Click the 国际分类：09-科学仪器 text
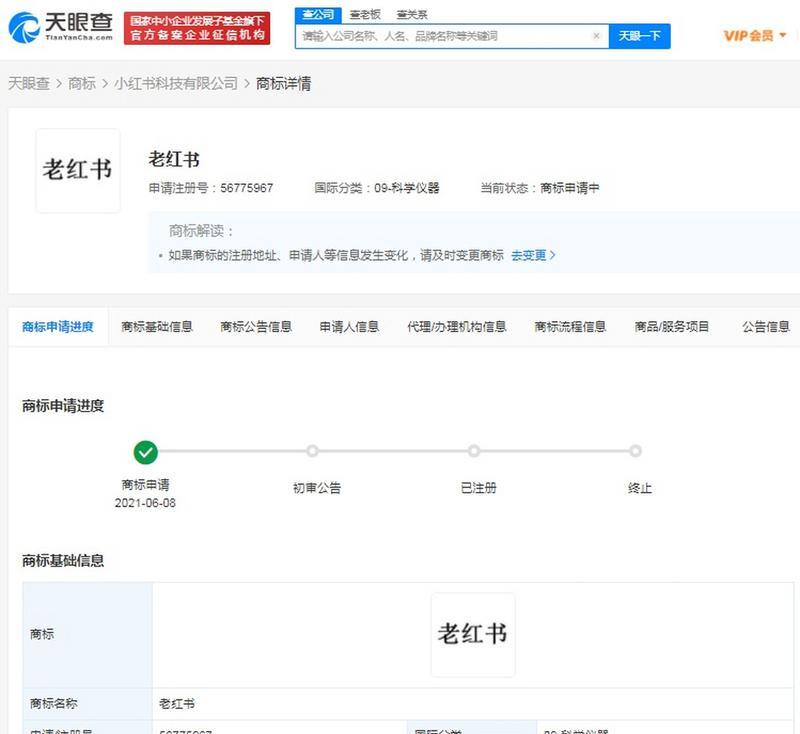Viewport: 800px width, 734px height. tap(377, 188)
